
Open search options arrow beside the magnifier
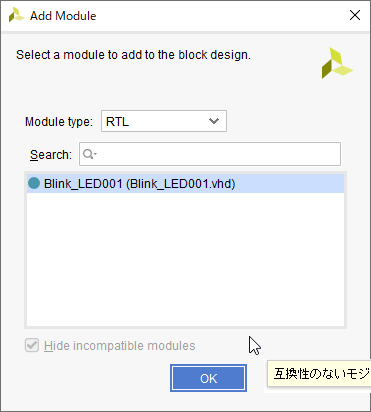[95, 154]
